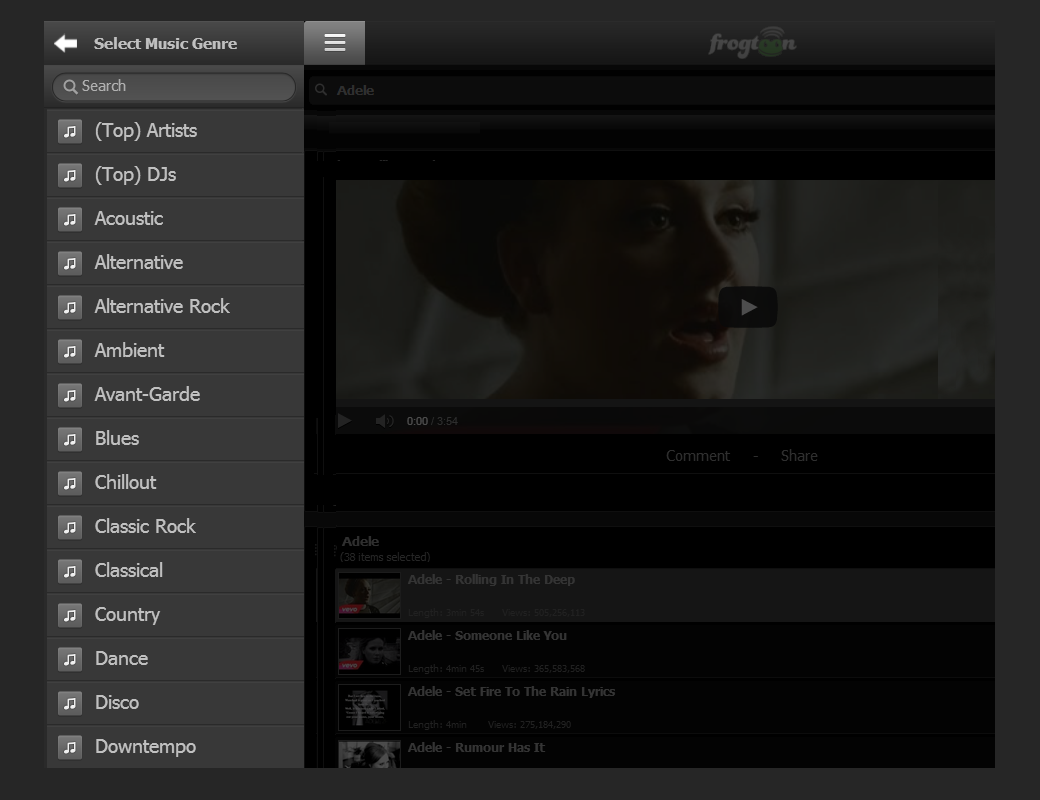Image resolution: width=1040 pixels, height=800 pixels.
Task: Open the Adele - Someone Like You thumbnail
Action: [x=369, y=651]
